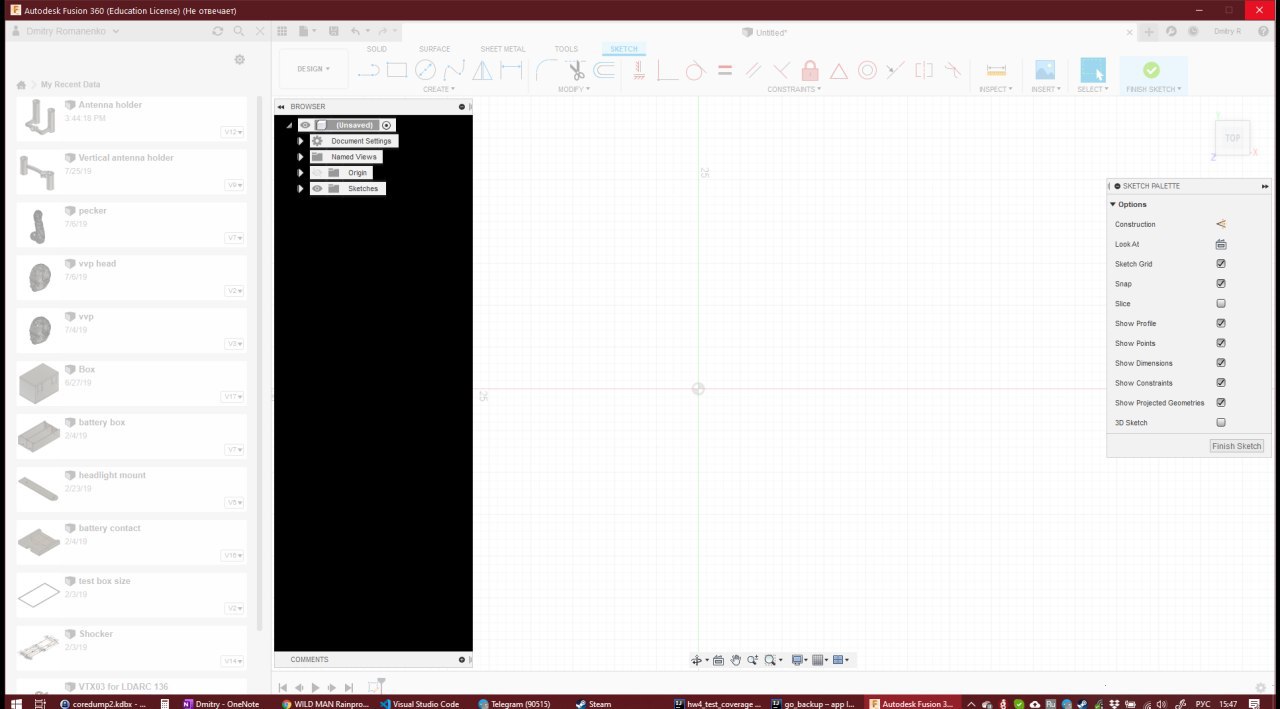Switch to the TOOLS tab

pos(566,49)
